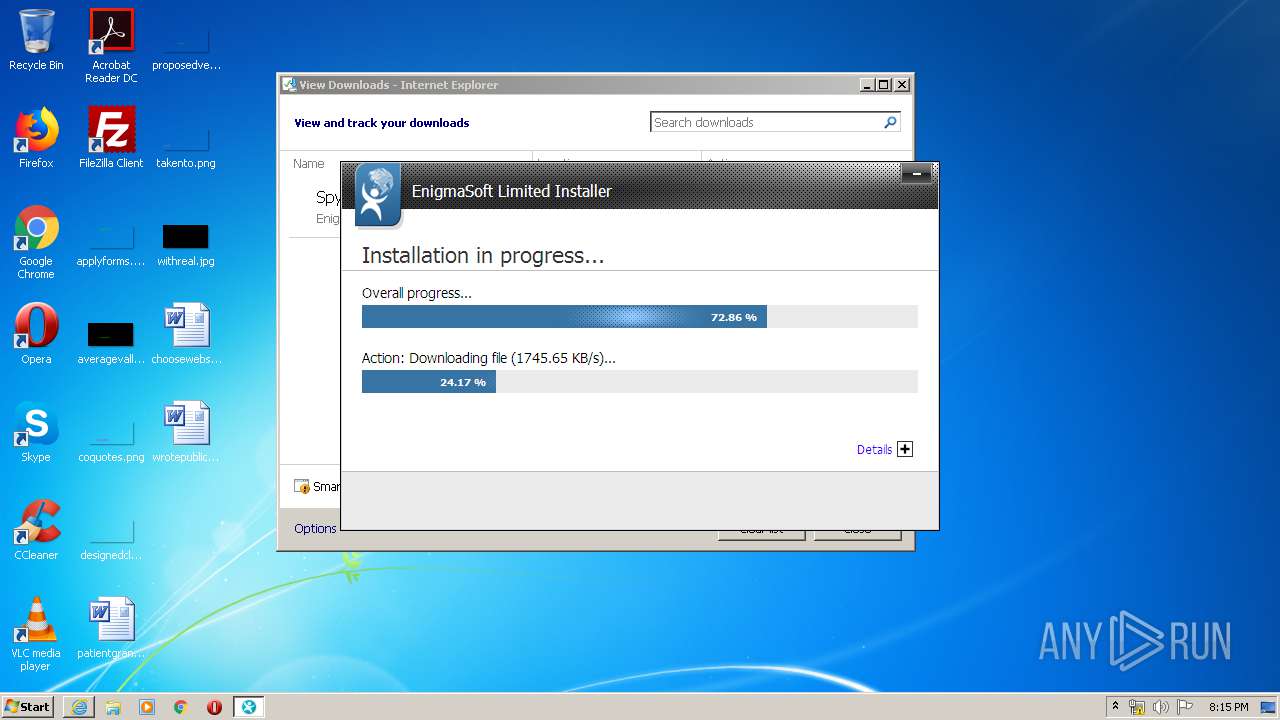
Task: Click the Chrome taskbar icon
Action: [181, 707]
